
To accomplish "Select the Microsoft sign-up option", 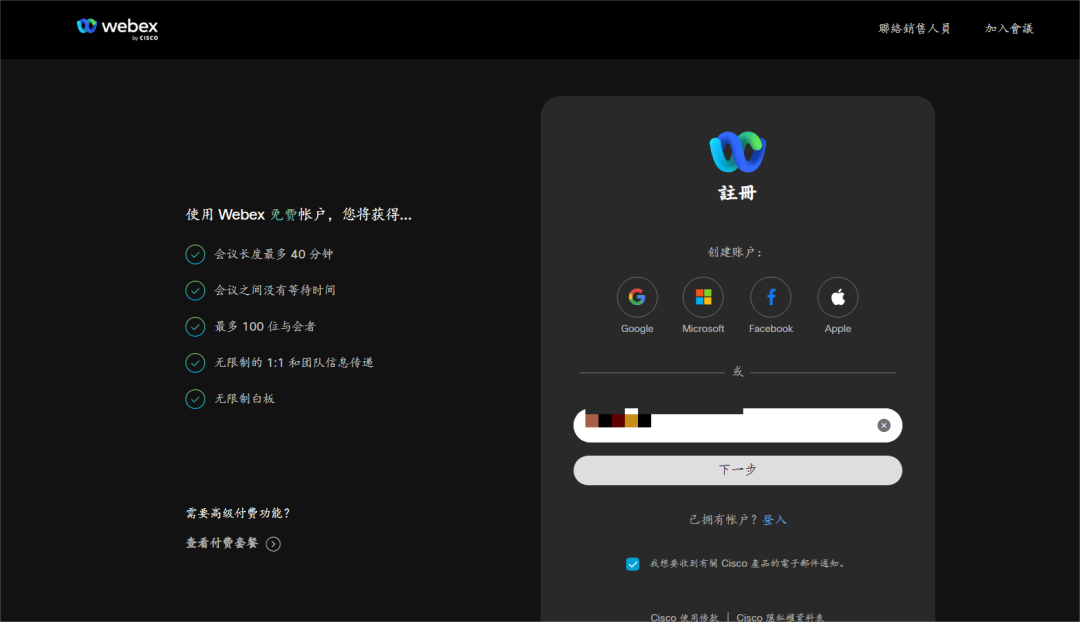I will click(703, 296).
